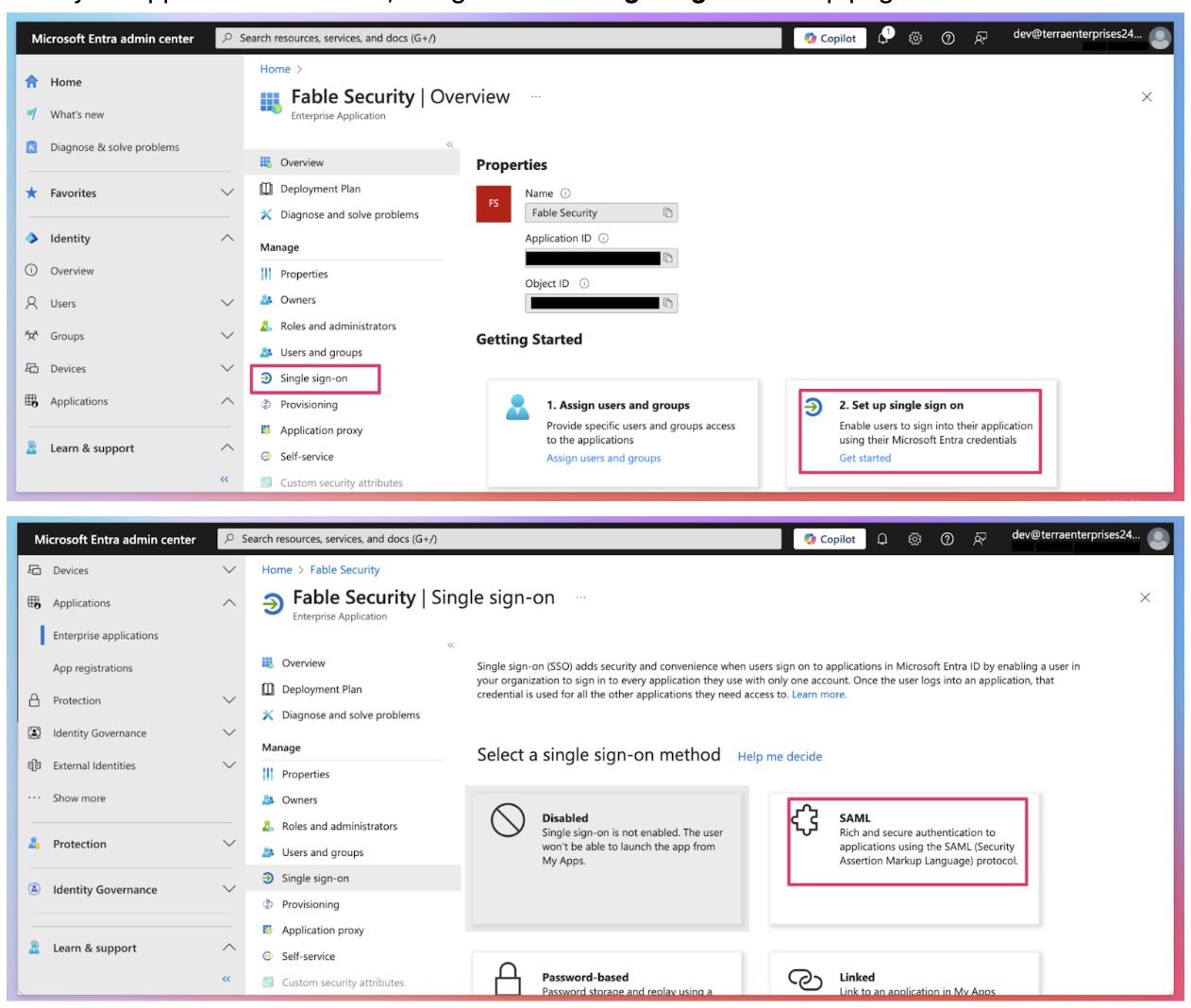Viewport: 1191px width, 1008px height.
Task: Open Application proxy in the Overview page menu
Action: coord(321,430)
